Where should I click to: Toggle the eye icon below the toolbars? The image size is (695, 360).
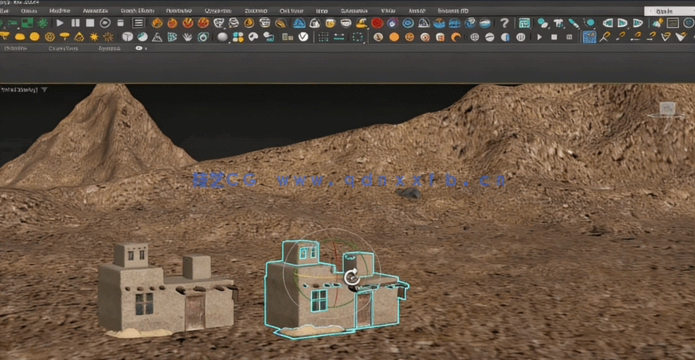[140, 48]
